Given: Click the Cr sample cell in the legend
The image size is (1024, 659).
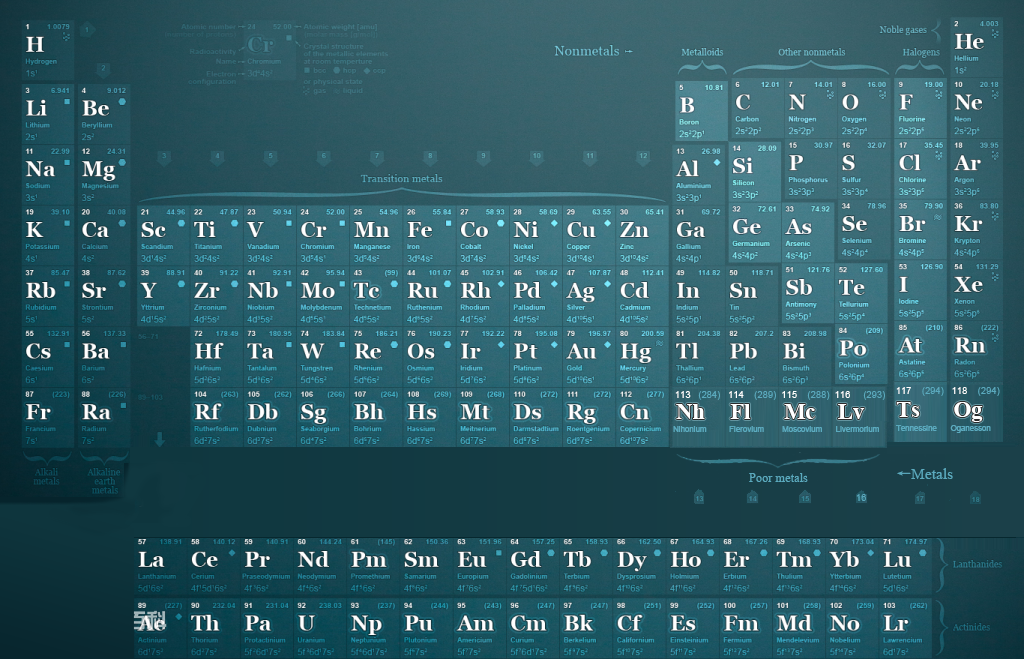Looking at the screenshot, I should point(260,46).
